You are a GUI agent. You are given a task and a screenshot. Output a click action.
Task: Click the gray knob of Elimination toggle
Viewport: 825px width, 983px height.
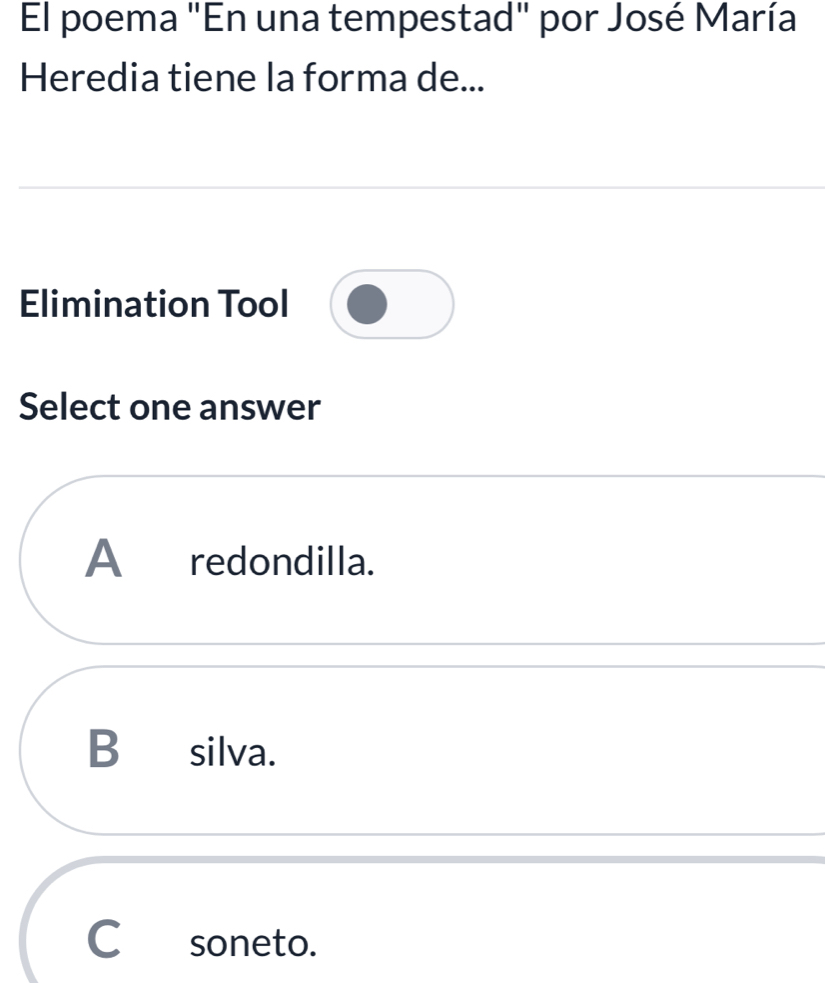367,304
